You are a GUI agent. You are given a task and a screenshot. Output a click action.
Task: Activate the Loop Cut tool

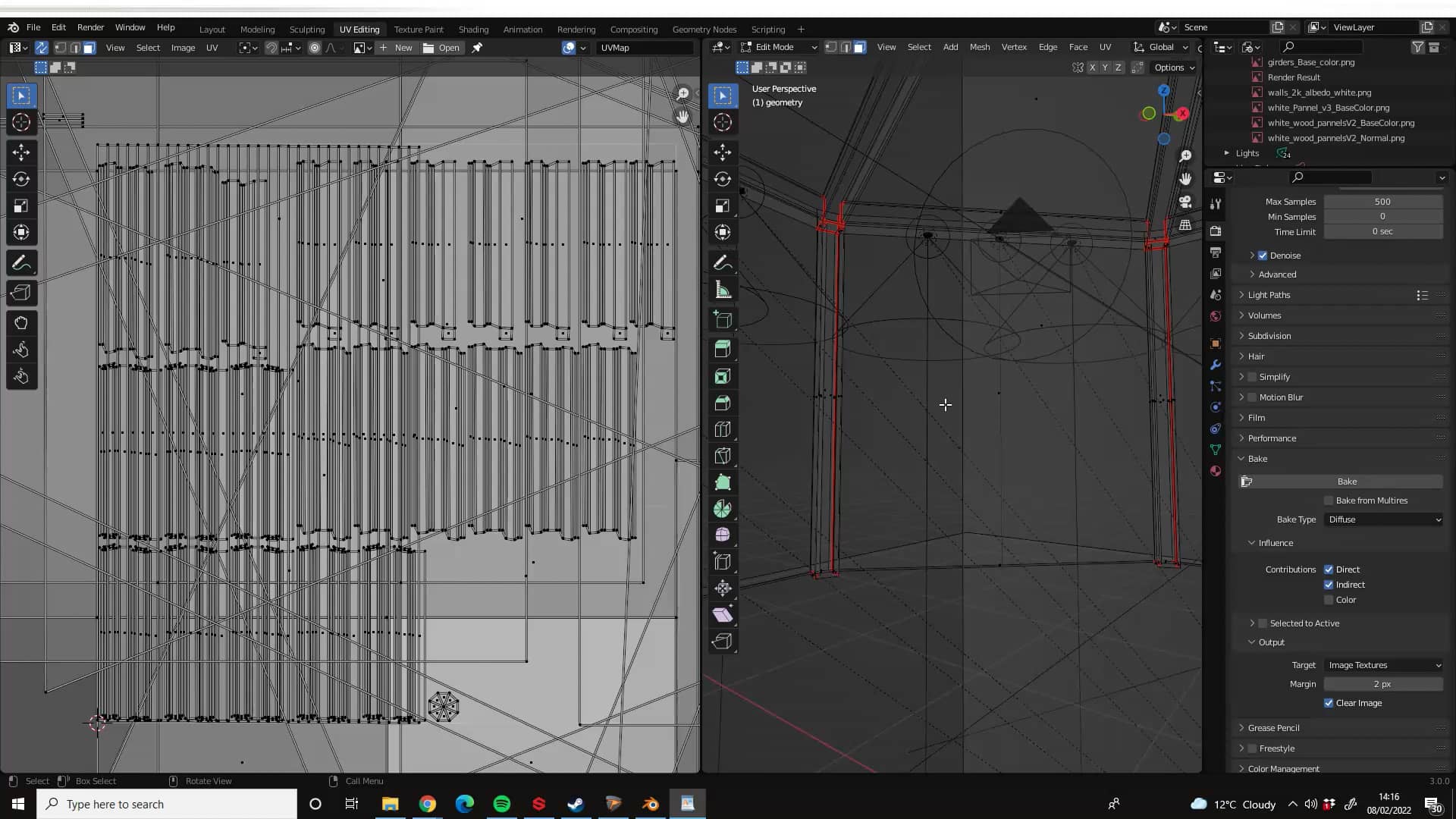[723, 429]
